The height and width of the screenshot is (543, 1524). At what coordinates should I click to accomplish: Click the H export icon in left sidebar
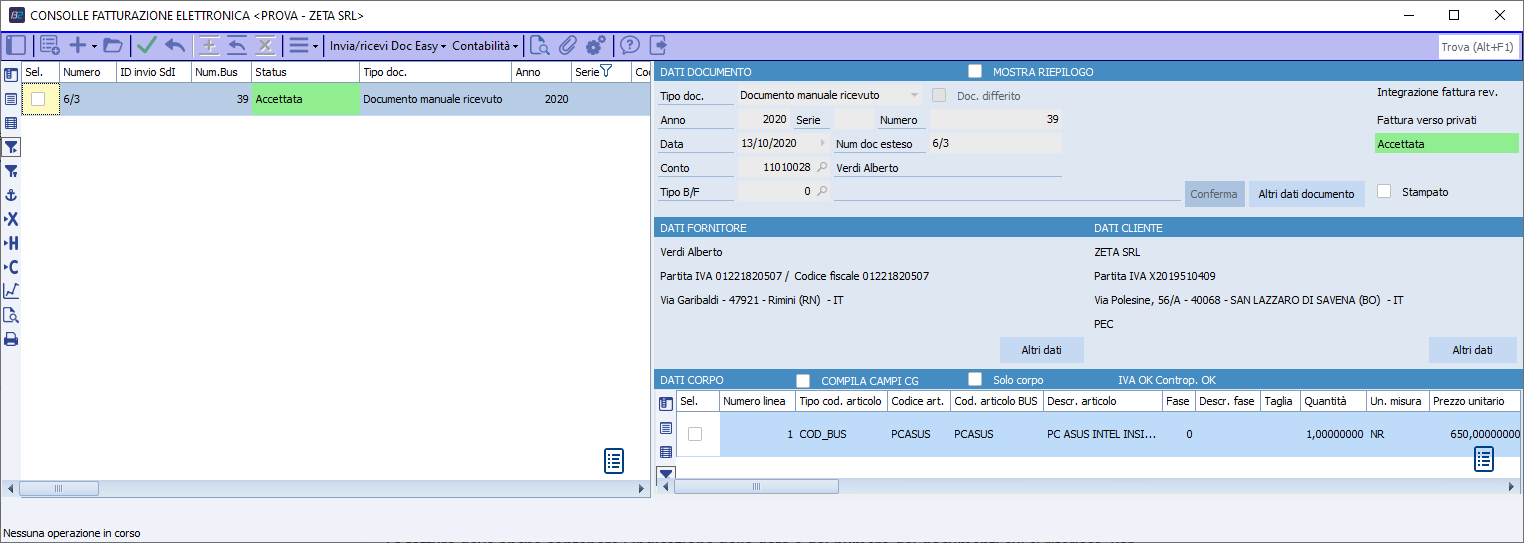(x=11, y=243)
